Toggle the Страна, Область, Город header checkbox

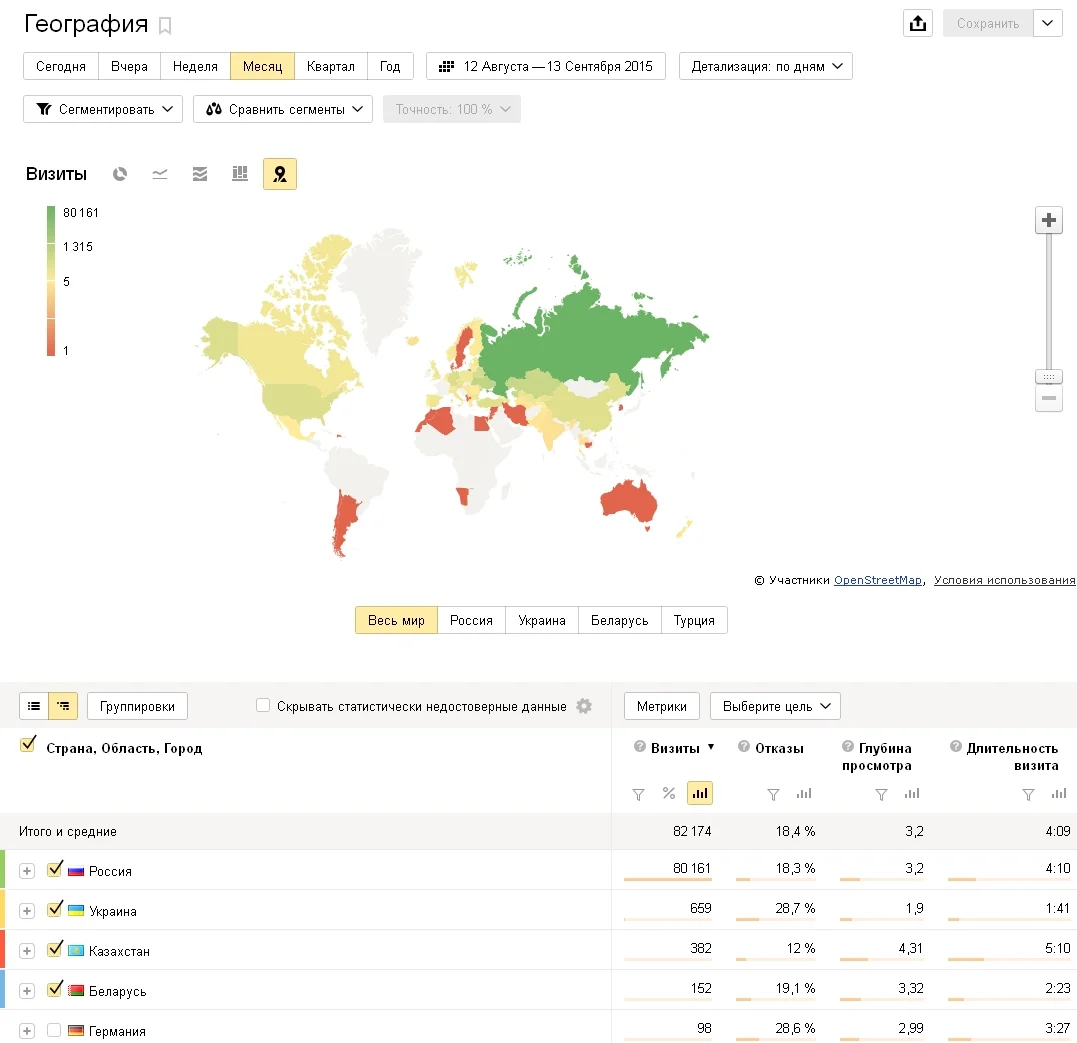point(28,744)
